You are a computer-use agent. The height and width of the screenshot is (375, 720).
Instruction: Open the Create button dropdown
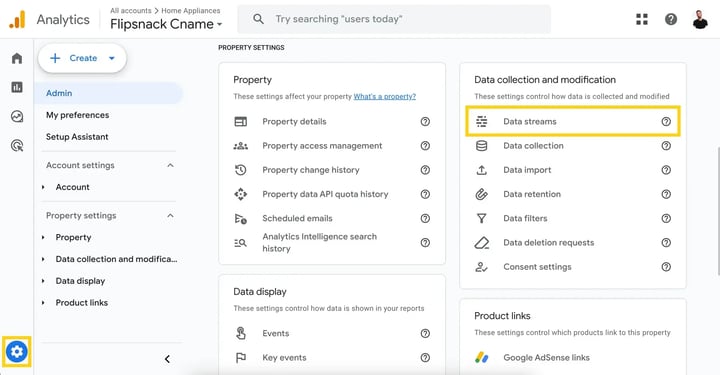point(112,58)
